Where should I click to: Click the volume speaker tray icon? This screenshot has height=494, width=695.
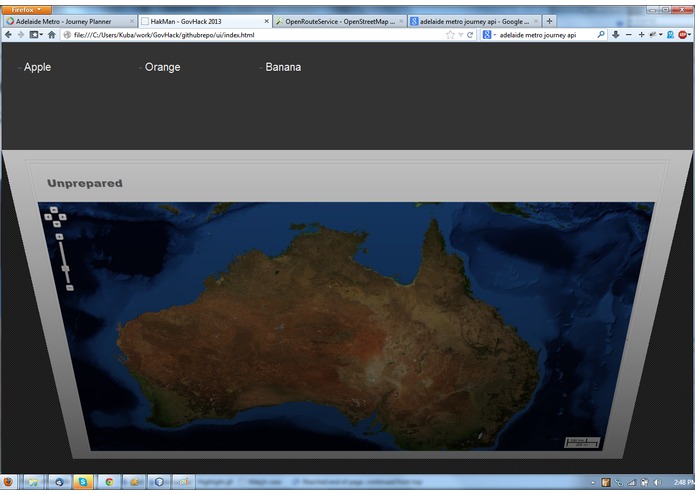coord(657,482)
